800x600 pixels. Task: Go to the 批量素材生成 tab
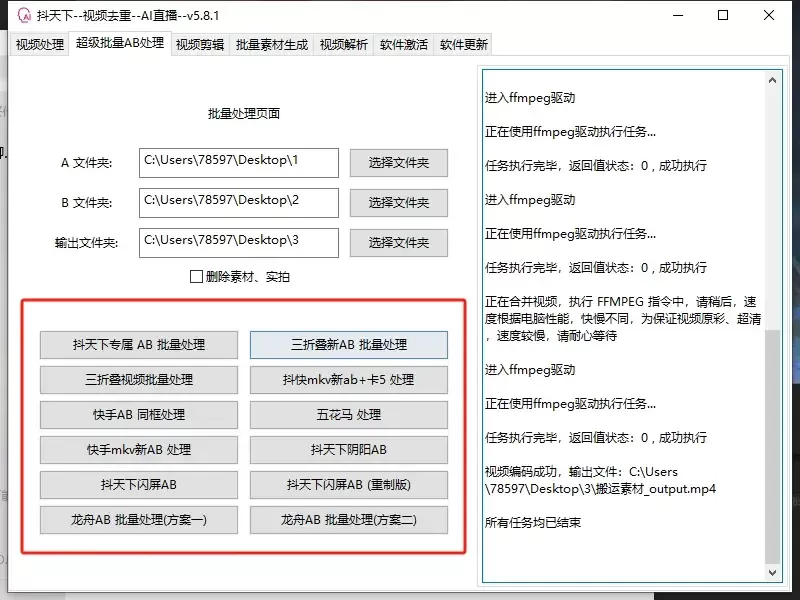pos(271,45)
